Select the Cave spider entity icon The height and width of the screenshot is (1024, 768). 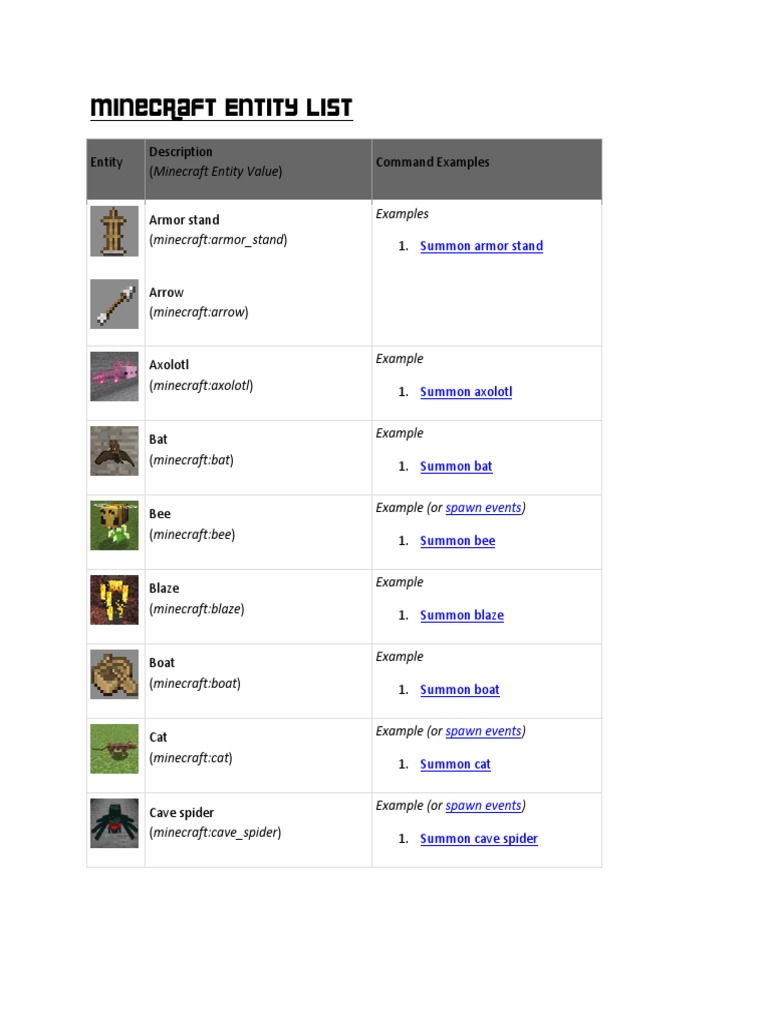[x=114, y=823]
